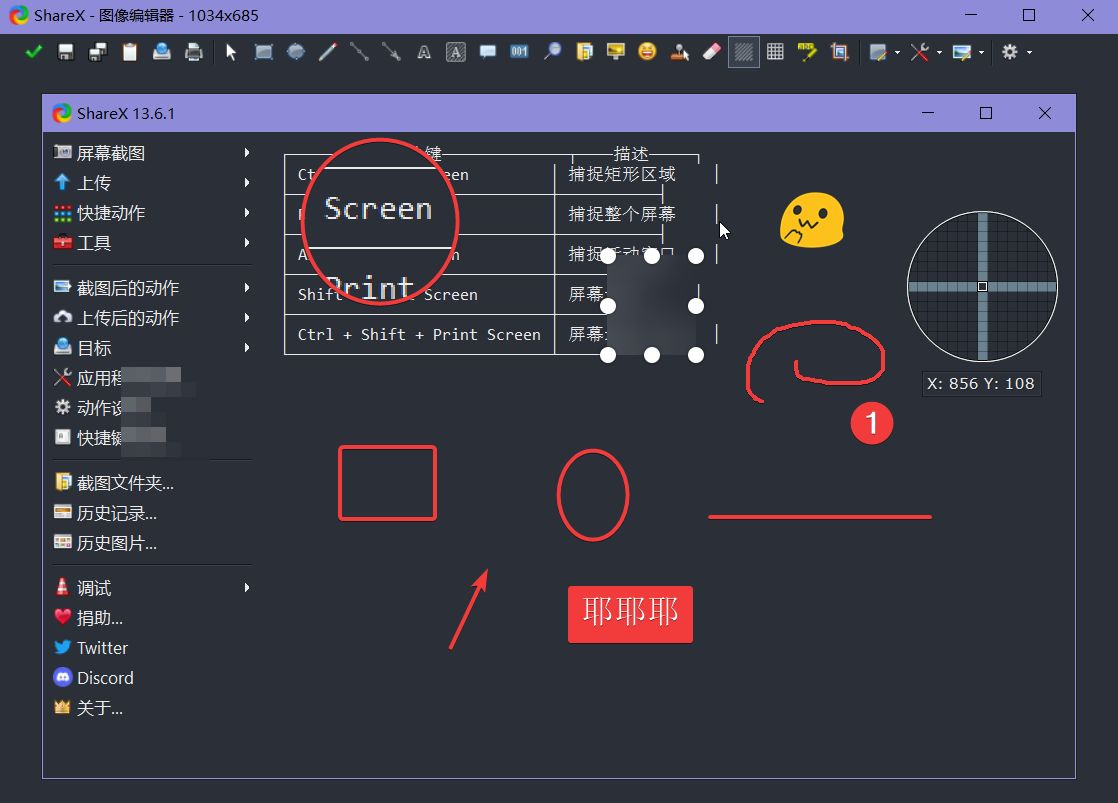Toggle the active Blur tool

coord(744,52)
